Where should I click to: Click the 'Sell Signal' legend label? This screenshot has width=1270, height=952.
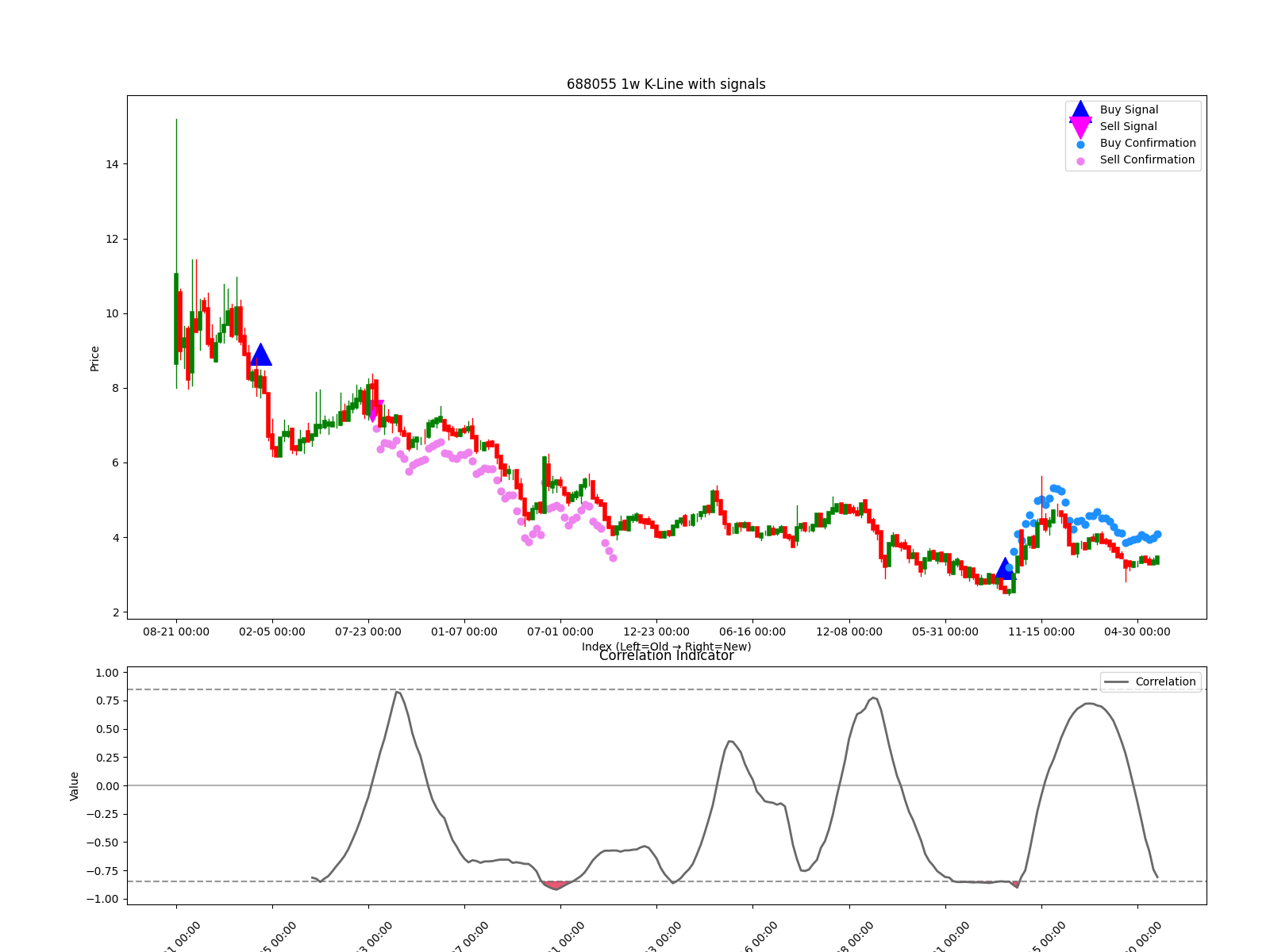pos(1128,126)
